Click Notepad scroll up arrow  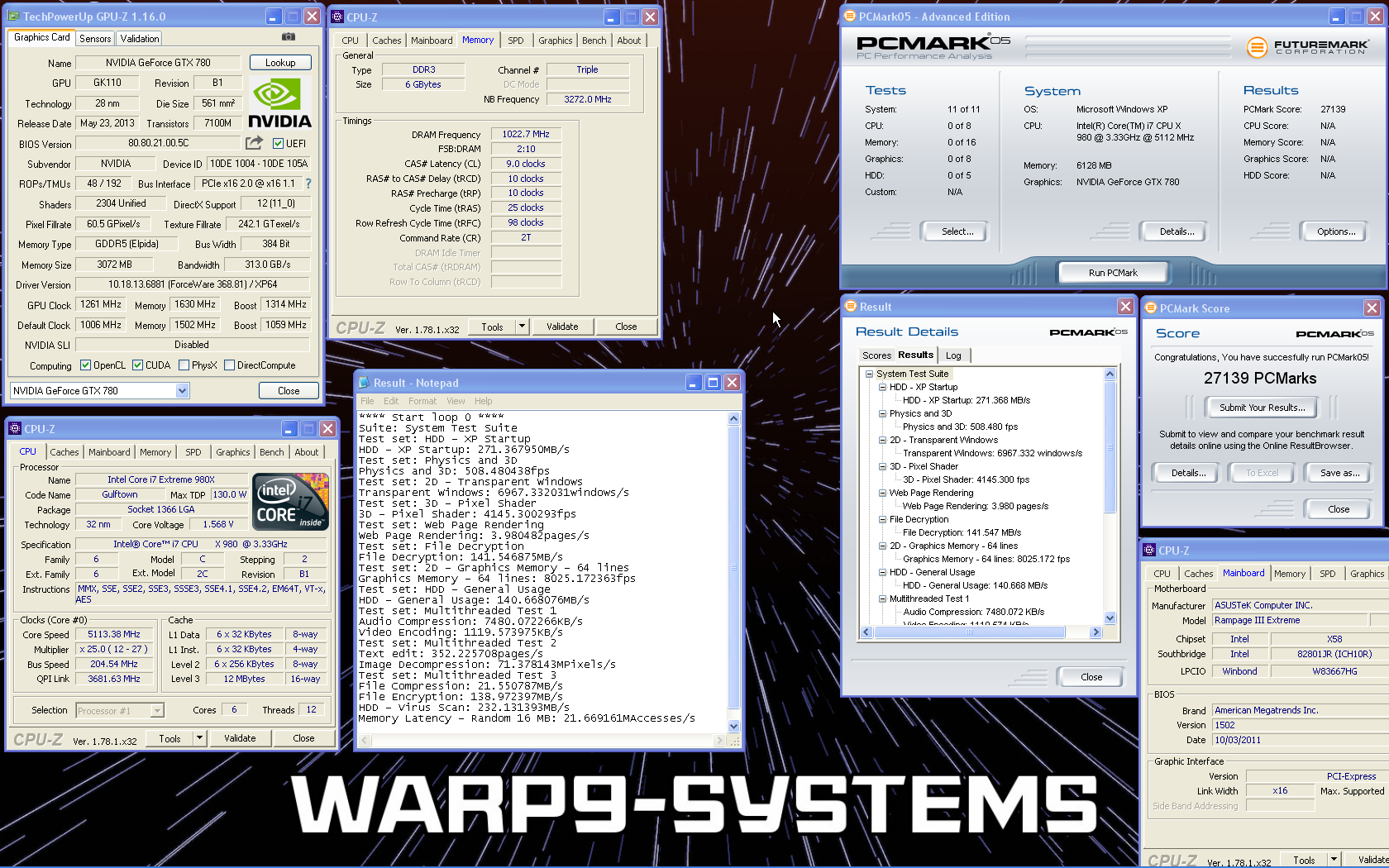(x=733, y=419)
